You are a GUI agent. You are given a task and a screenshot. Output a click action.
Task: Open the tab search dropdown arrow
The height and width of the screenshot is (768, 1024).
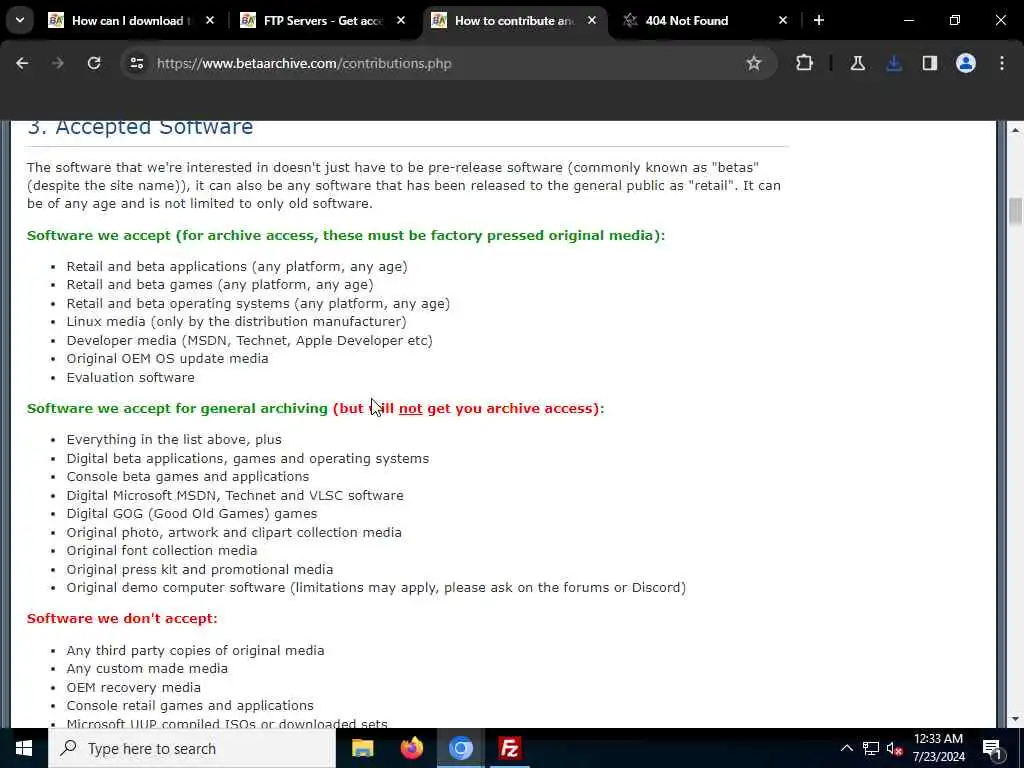point(20,20)
